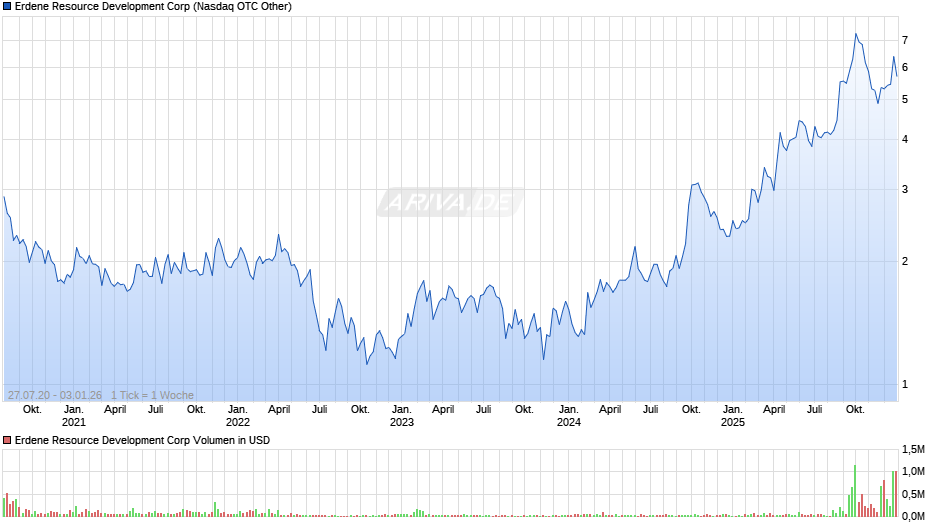Click the blue legend square beside Erdene Resource Development Corp
Viewport: 940px width, 526px height.
pos(7,7)
